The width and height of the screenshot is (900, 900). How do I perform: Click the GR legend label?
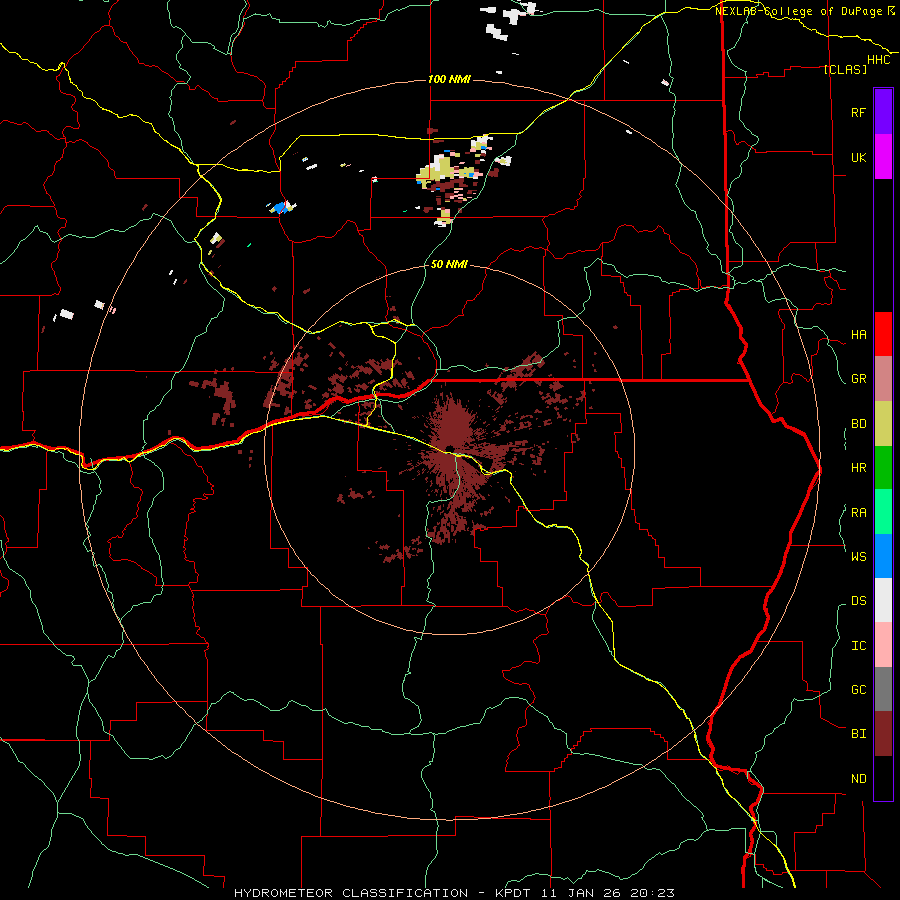click(x=858, y=379)
